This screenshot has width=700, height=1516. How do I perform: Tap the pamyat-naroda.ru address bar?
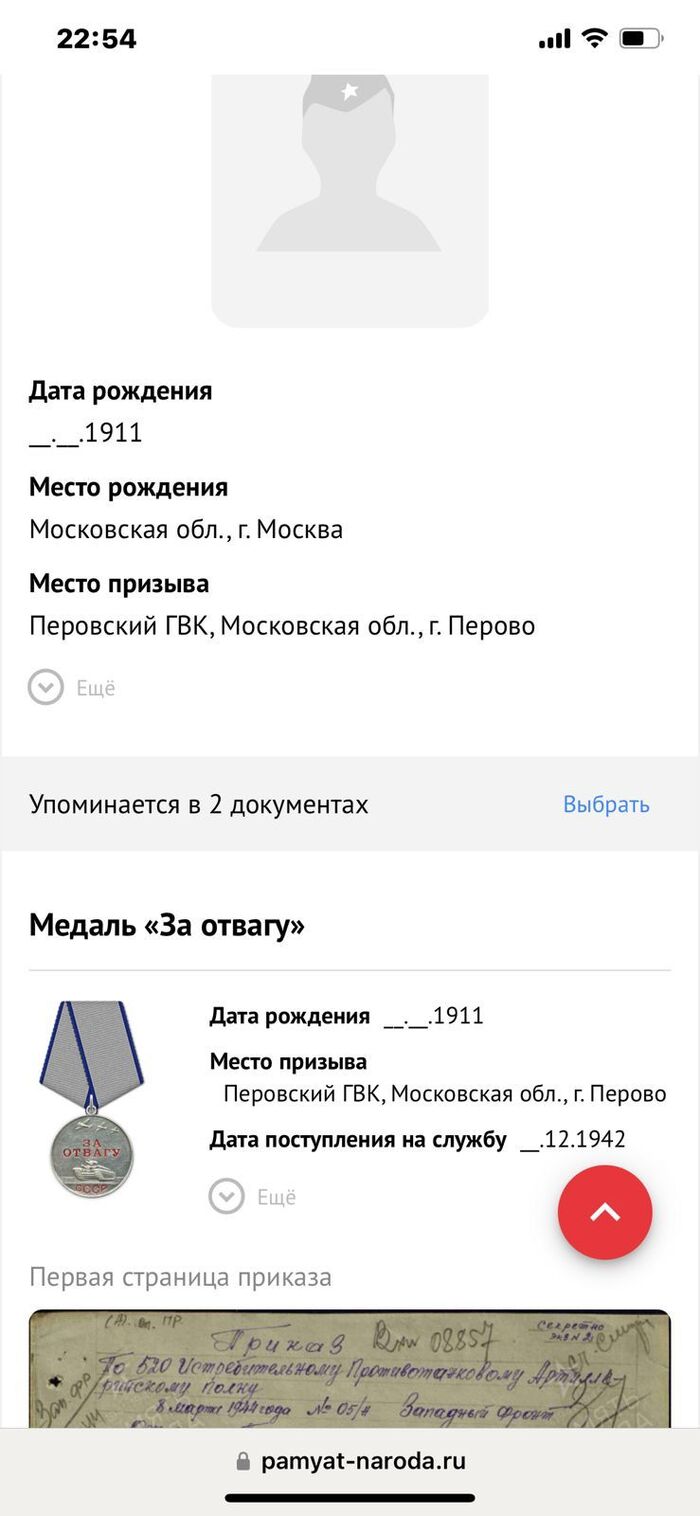coord(362,1462)
